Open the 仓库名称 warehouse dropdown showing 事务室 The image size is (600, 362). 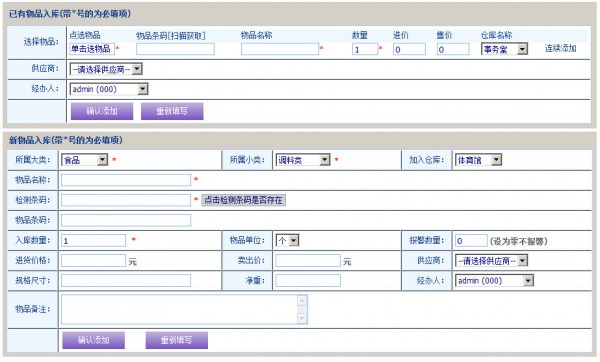[x=504, y=49]
